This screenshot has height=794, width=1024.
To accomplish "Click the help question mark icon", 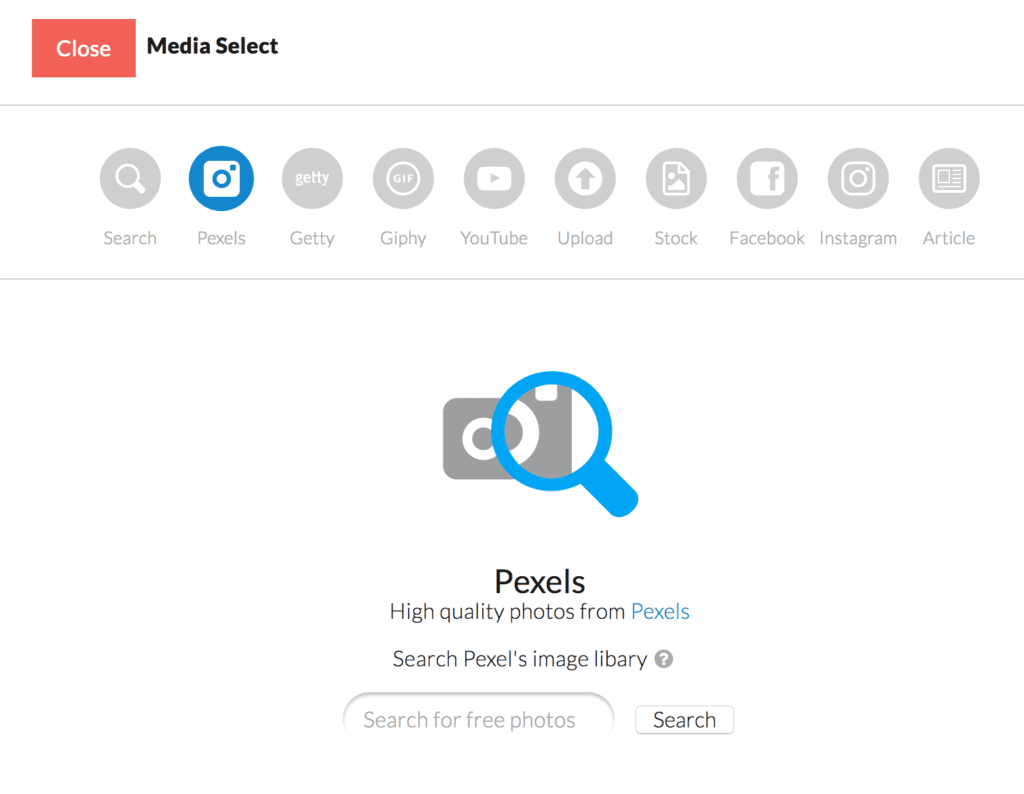I will point(664,659).
